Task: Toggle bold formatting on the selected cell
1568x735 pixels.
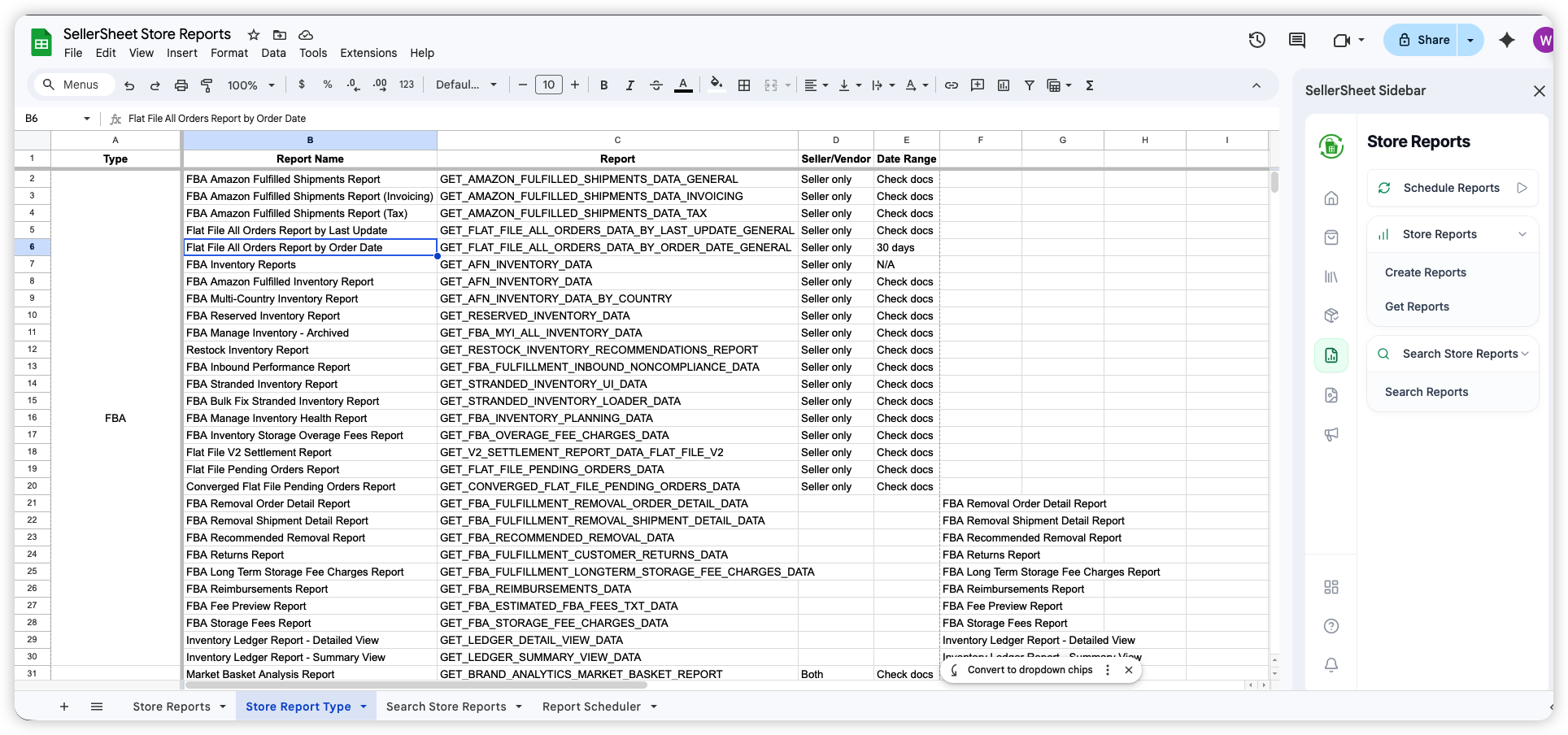Action: (603, 85)
